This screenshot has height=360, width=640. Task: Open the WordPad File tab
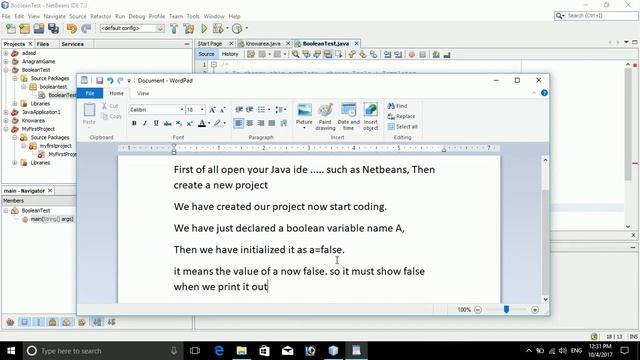tap(90, 93)
